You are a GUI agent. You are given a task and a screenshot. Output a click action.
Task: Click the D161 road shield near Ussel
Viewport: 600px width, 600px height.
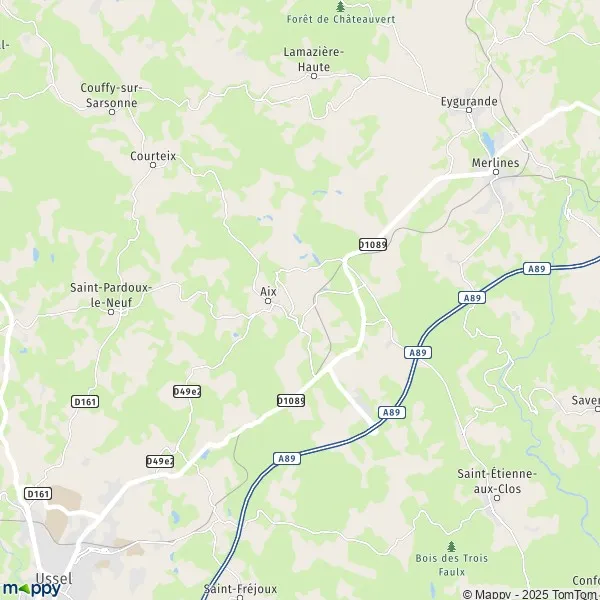click(x=38, y=494)
